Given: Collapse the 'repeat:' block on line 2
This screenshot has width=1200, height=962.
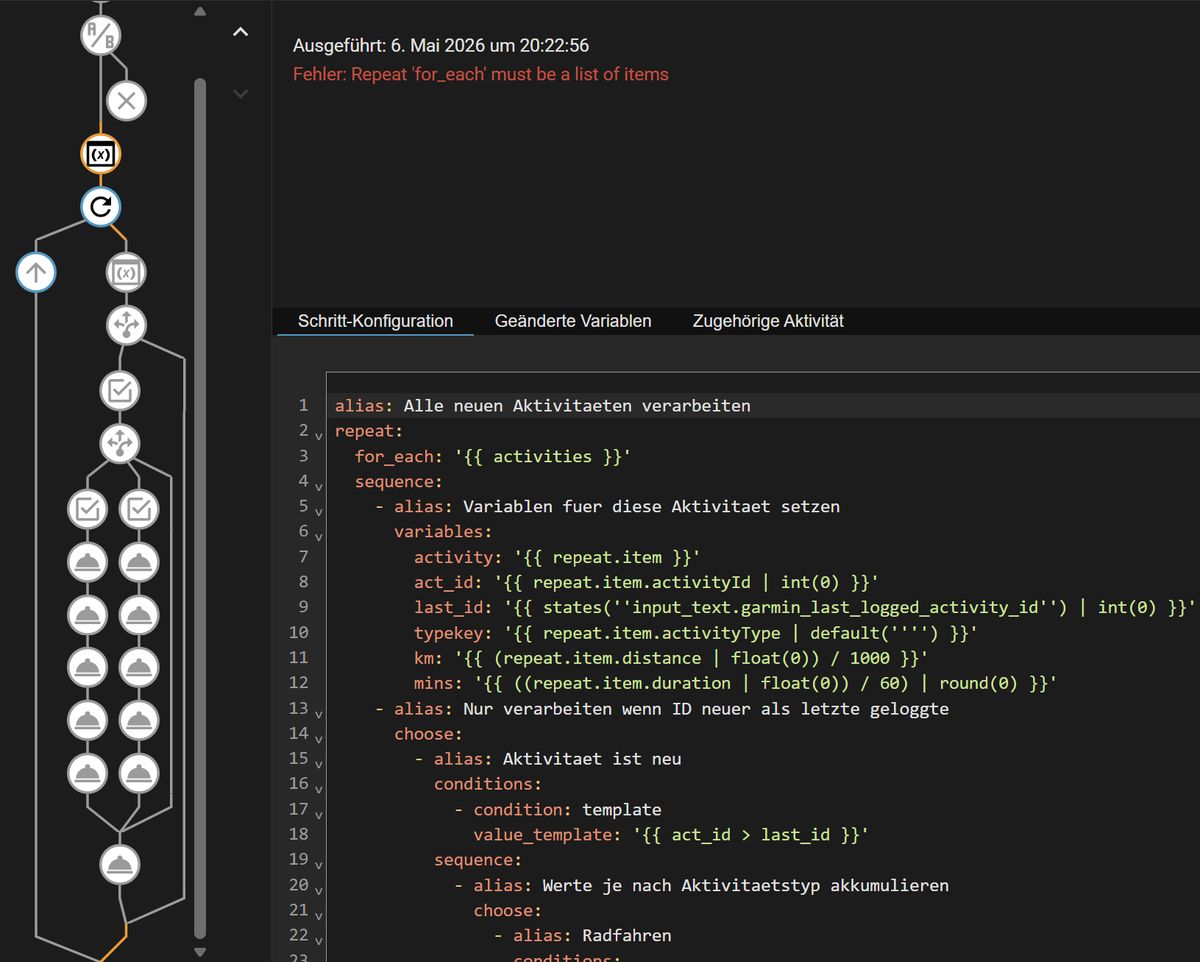Looking at the screenshot, I should tap(318, 437).
